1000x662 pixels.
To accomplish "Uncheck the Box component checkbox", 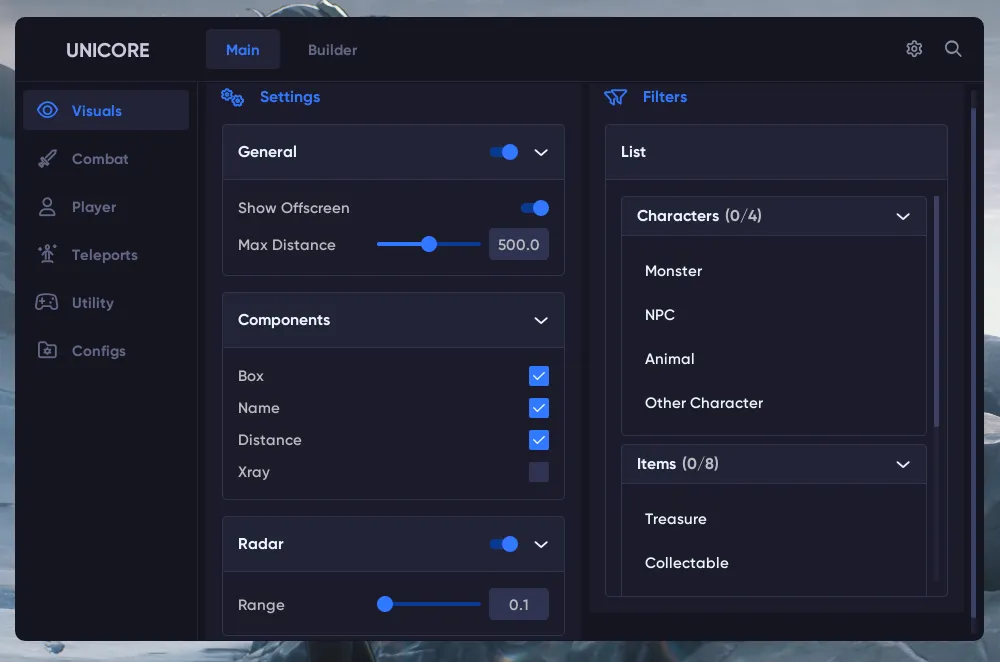I will point(539,376).
